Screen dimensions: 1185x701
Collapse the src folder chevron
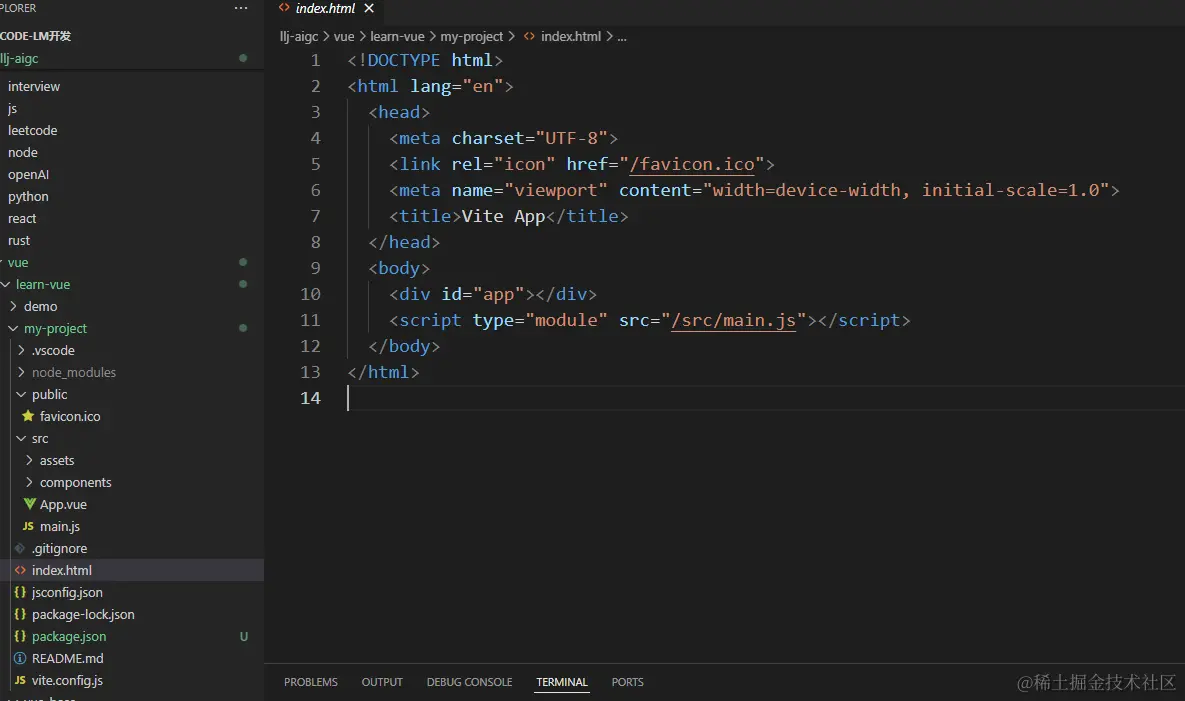tap(22, 438)
